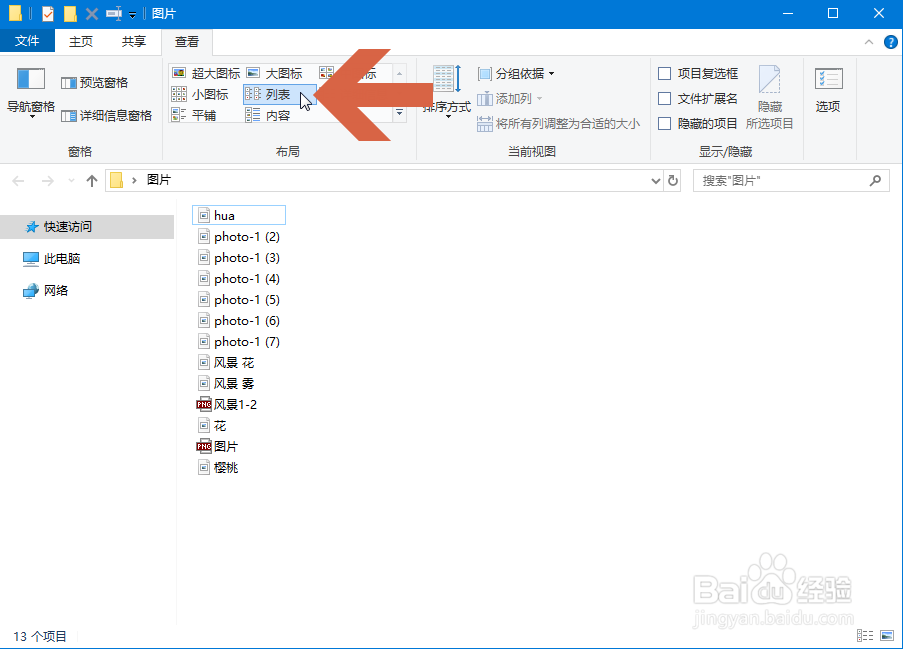This screenshot has width=903, height=649.
Task: Toggle the Details pane (详细信息窗格)
Action: [x=107, y=116]
